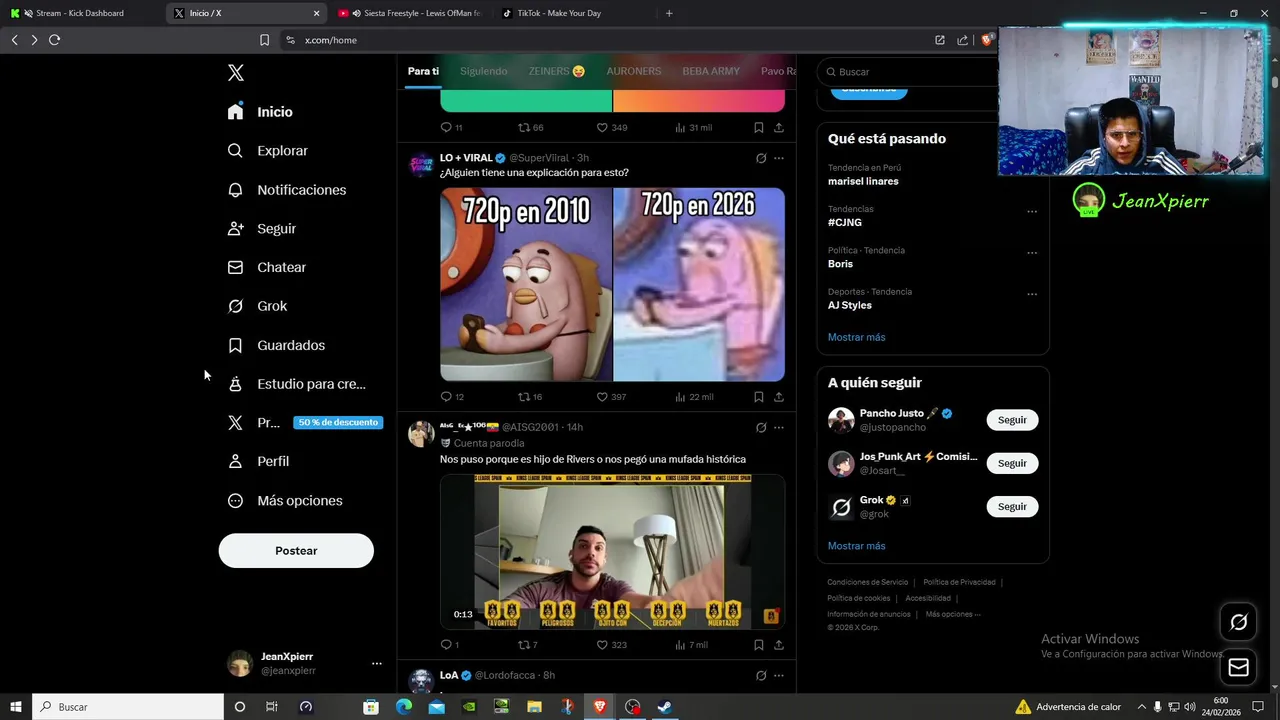1280x720 pixels.
Task: Show more trends under Qué está pasando
Action: tap(856, 337)
